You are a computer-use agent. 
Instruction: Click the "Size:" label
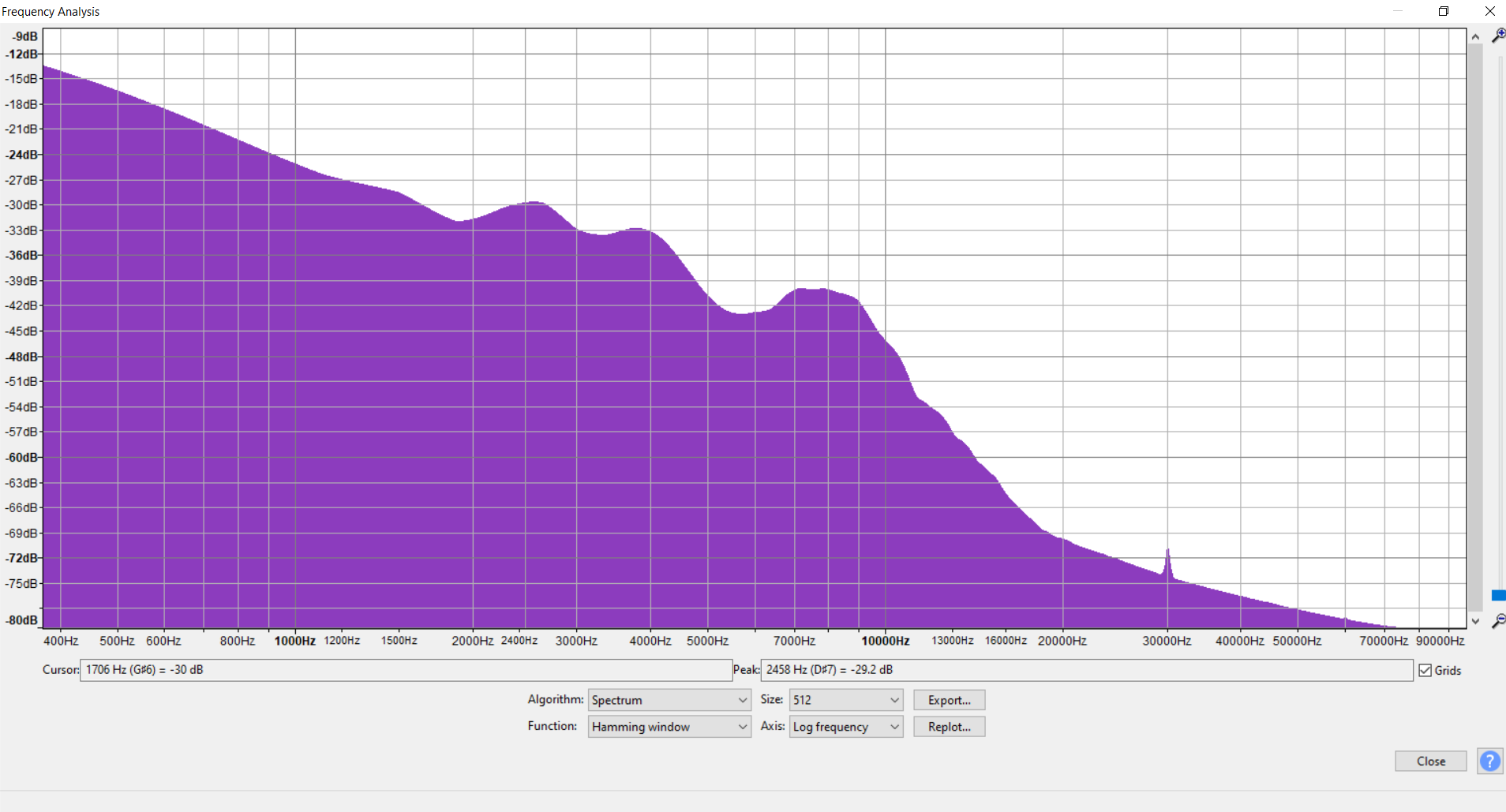(772, 699)
